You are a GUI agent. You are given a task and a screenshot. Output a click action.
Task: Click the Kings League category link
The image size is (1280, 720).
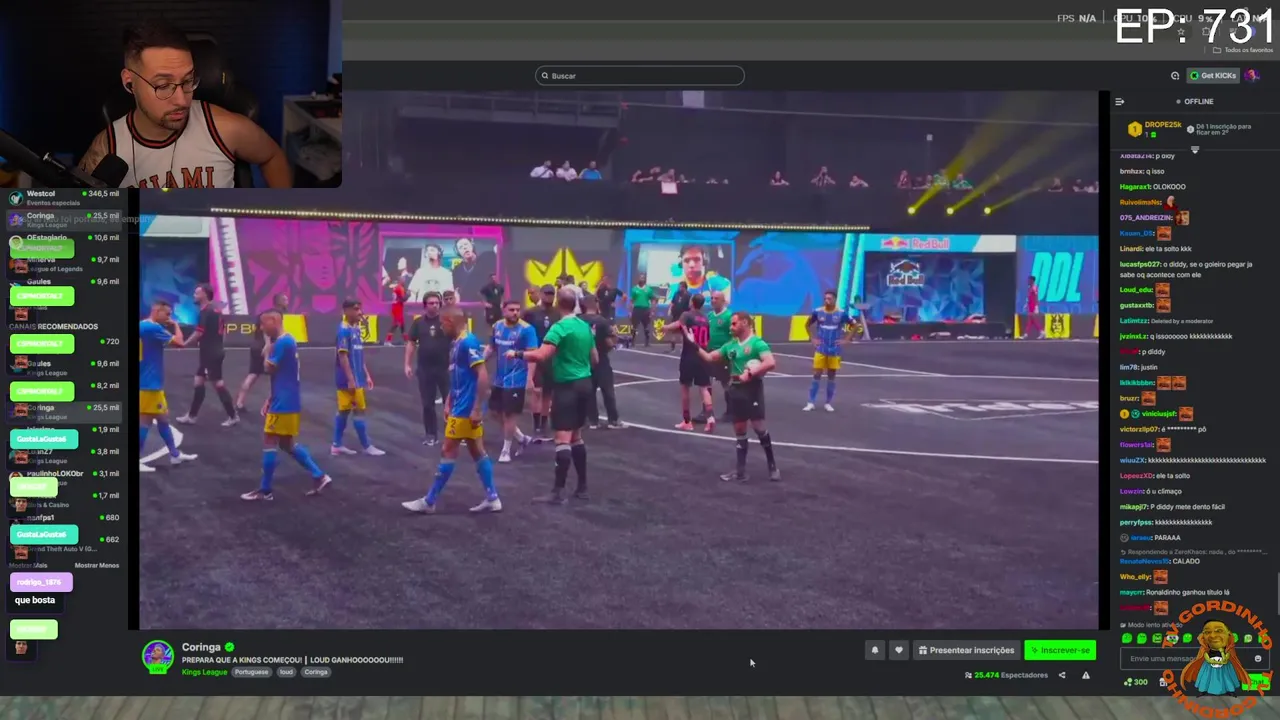pos(204,672)
